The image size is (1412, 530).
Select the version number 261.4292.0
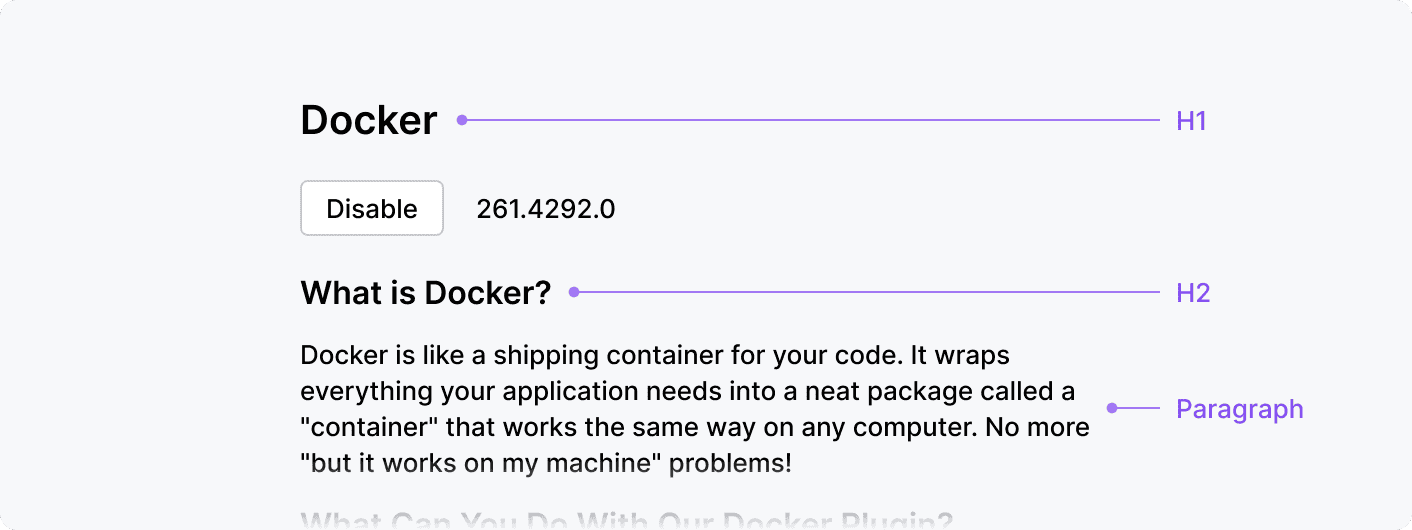545,209
